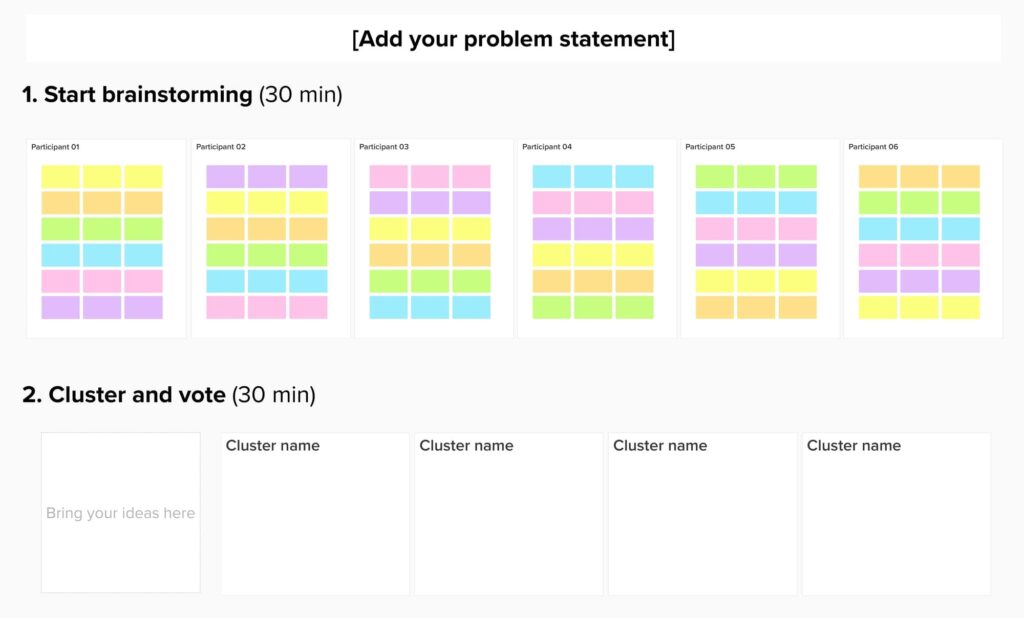This screenshot has width=1024, height=618.
Task: Click the problem statement title field
Action: pos(513,39)
